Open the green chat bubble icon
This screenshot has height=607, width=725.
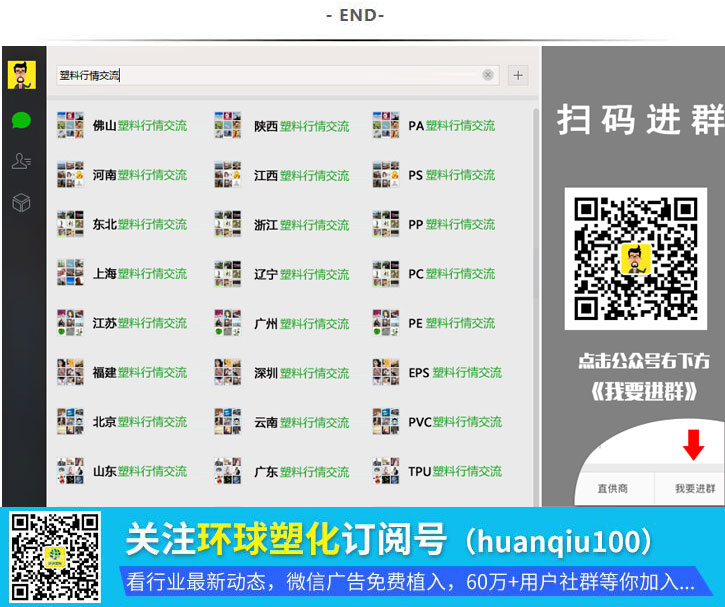pos(21,121)
